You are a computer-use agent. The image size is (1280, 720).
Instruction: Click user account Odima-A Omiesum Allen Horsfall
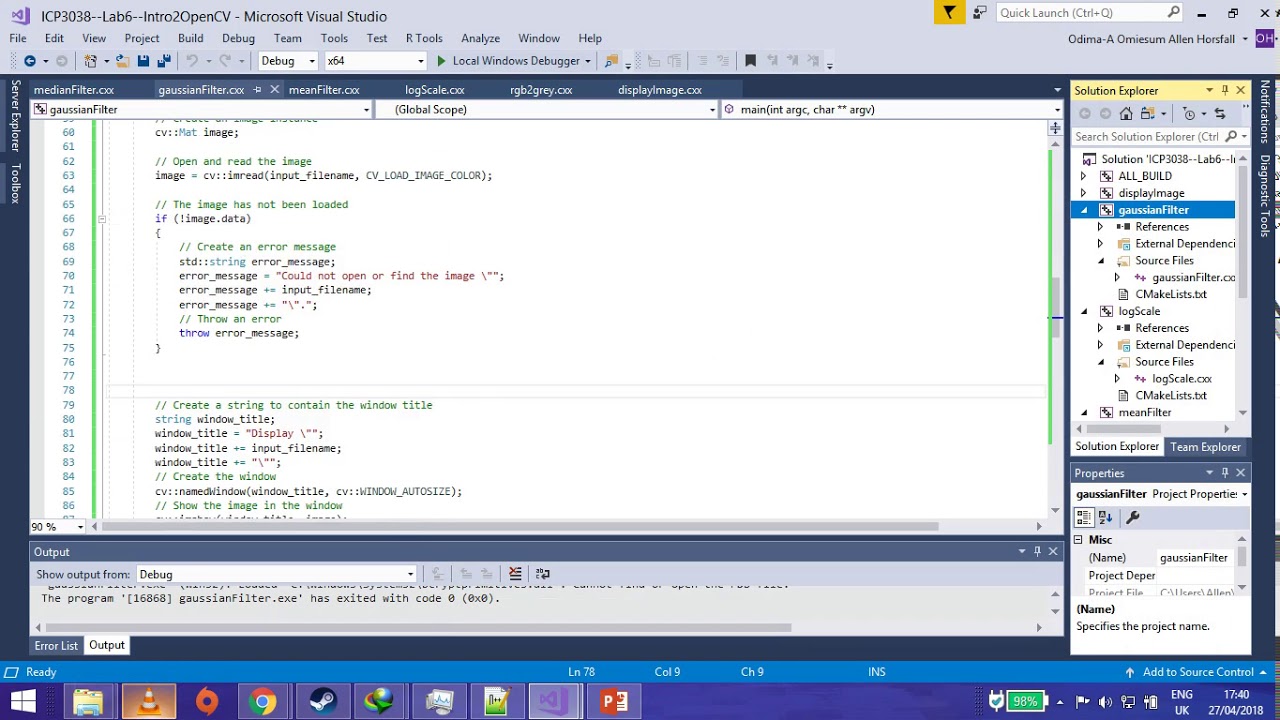click(1153, 39)
